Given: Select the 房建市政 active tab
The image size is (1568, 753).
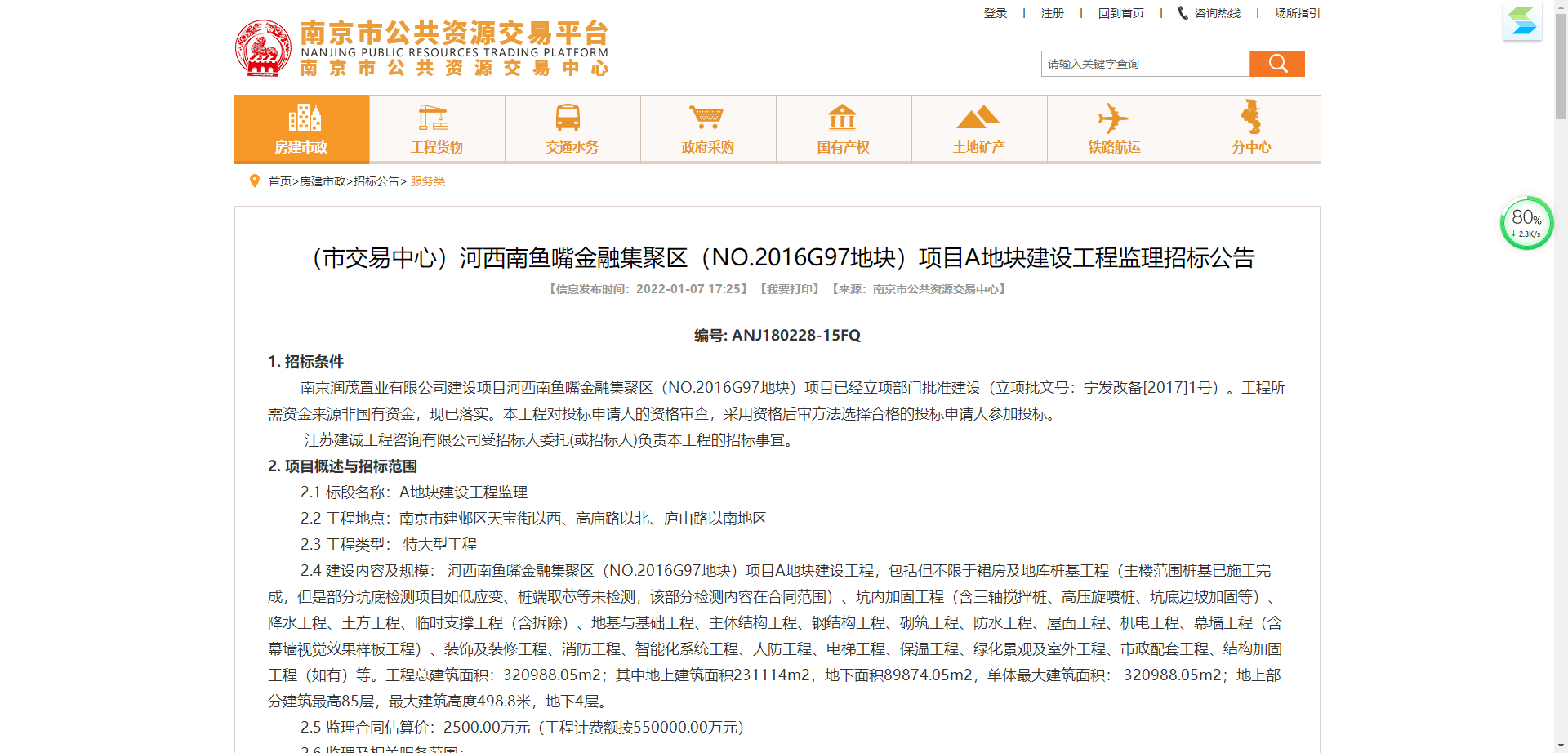Looking at the screenshot, I should click(301, 129).
